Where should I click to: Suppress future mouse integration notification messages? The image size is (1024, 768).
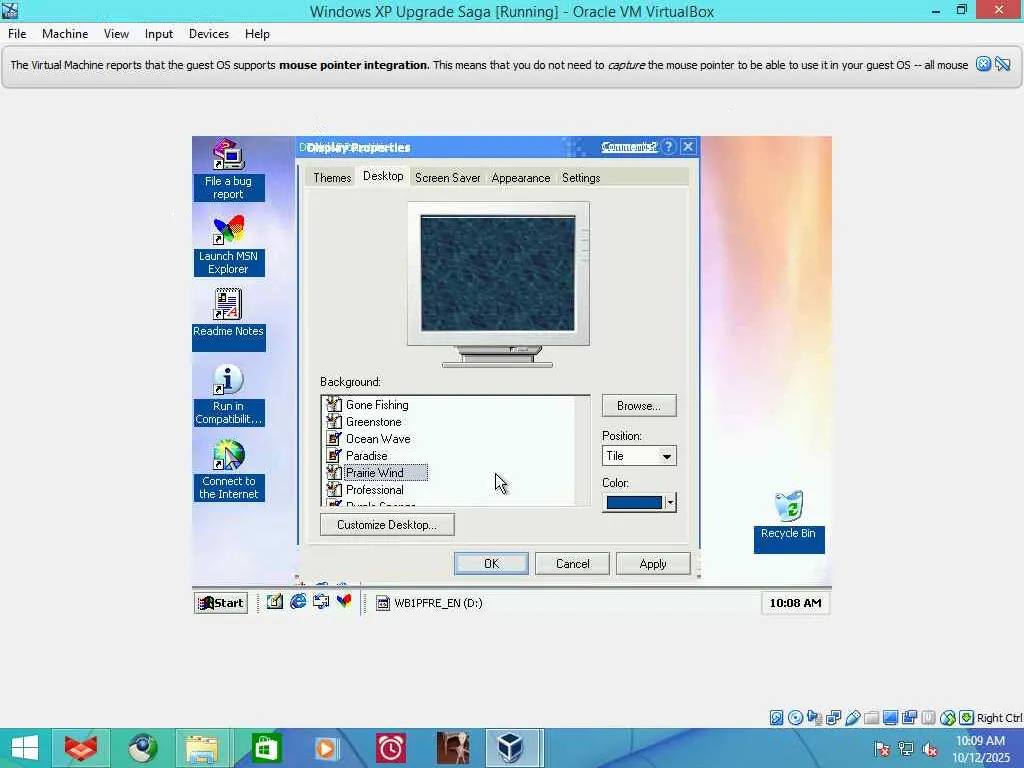point(1003,64)
